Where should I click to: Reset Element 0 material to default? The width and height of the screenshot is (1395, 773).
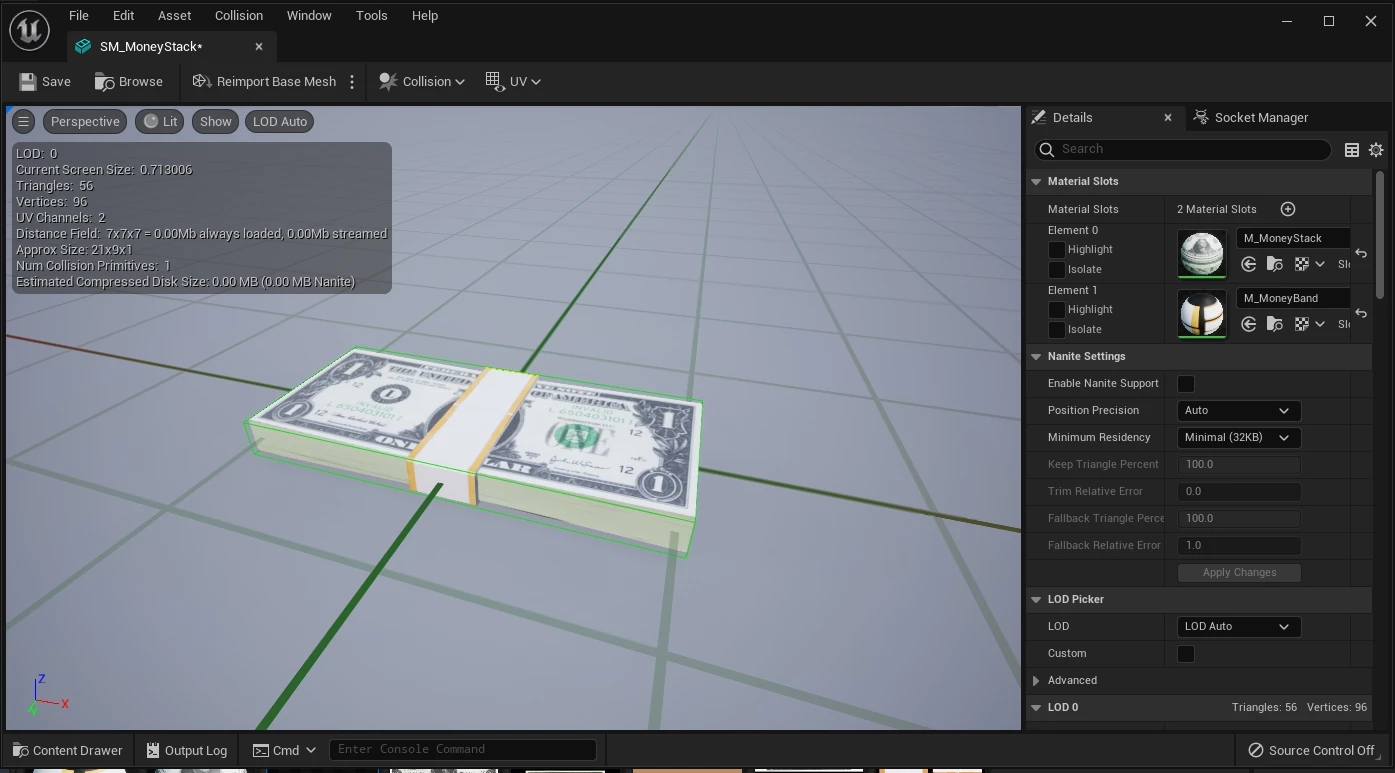(x=1361, y=254)
